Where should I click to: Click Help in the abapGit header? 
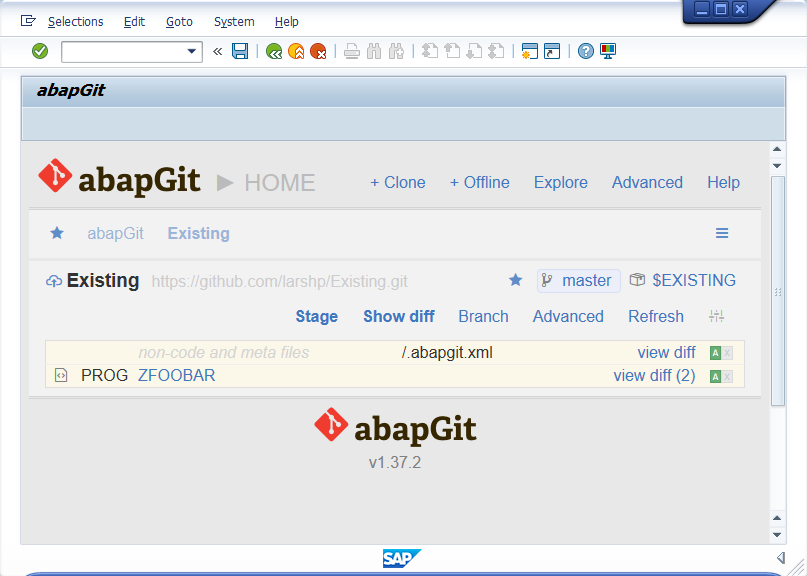pos(724,182)
